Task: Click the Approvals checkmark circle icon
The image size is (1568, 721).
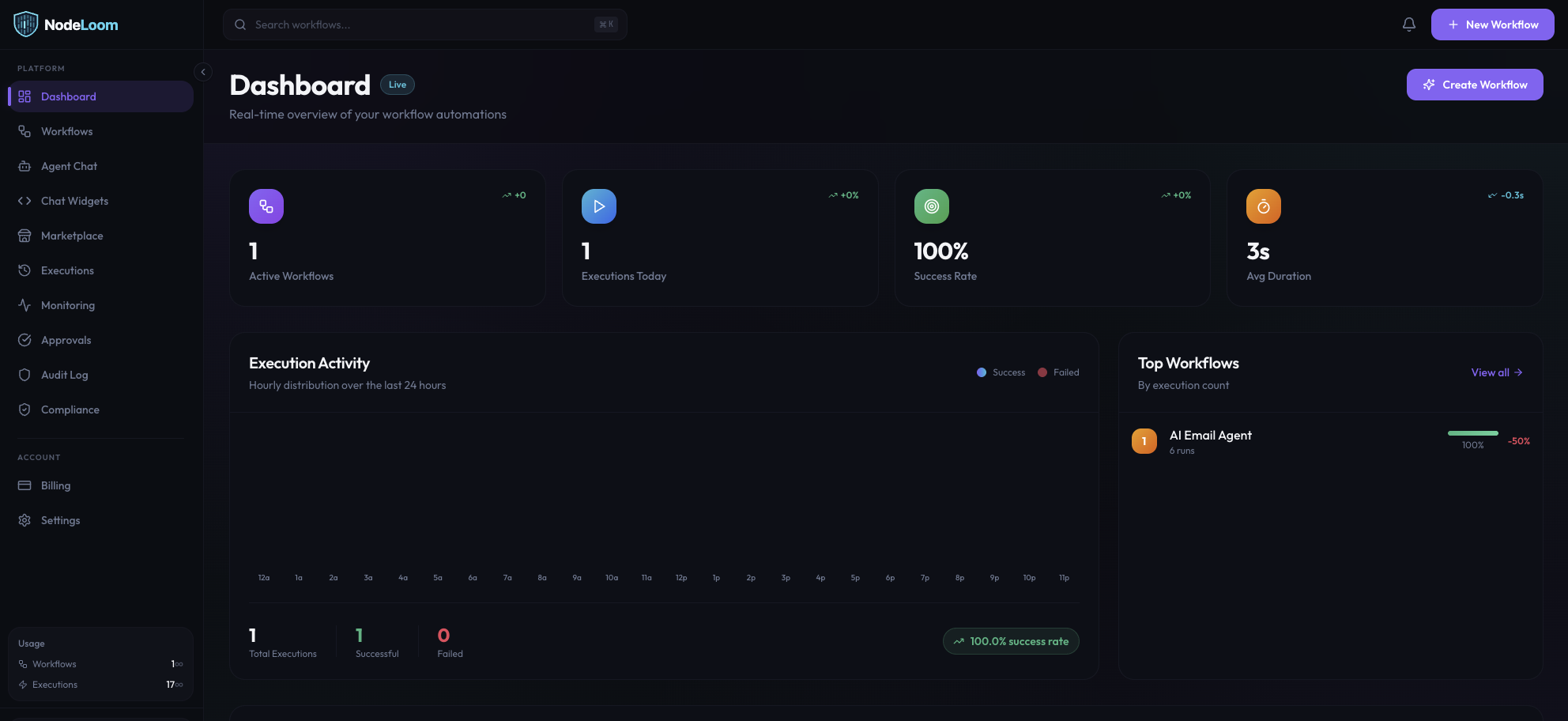Action: [x=24, y=340]
